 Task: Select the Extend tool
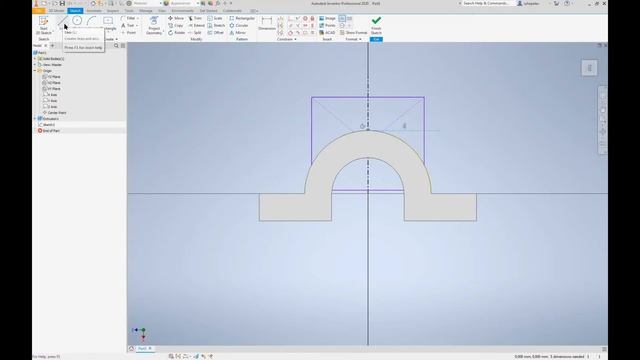pyautogui.click(x=196, y=25)
